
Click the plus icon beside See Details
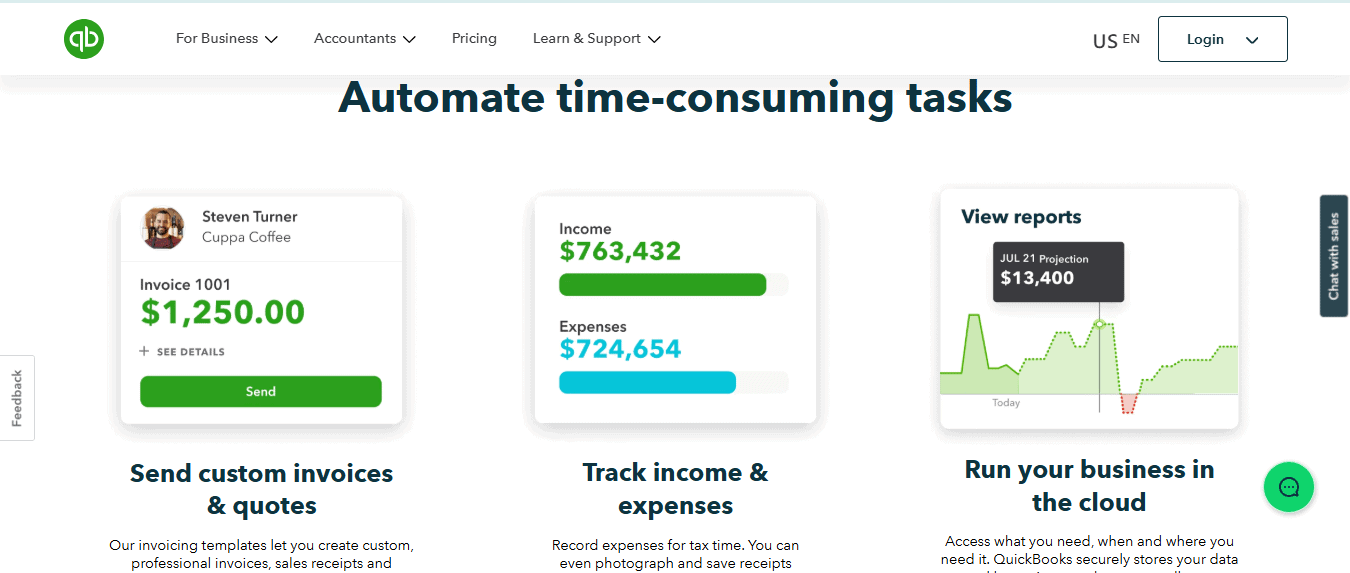tap(144, 352)
